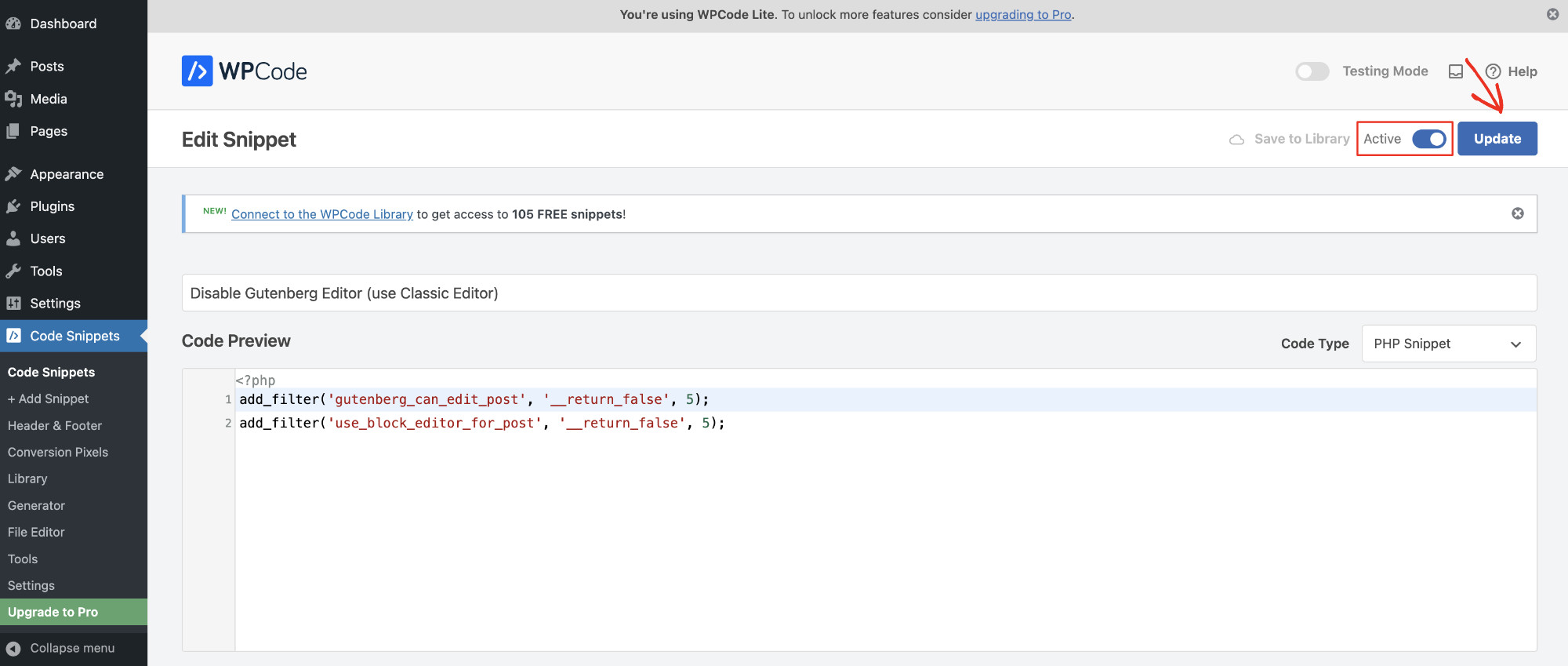The width and height of the screenshot is (1568, 666).
Task: Click the Code Snippets submenu heading
Action: [51, 372]
